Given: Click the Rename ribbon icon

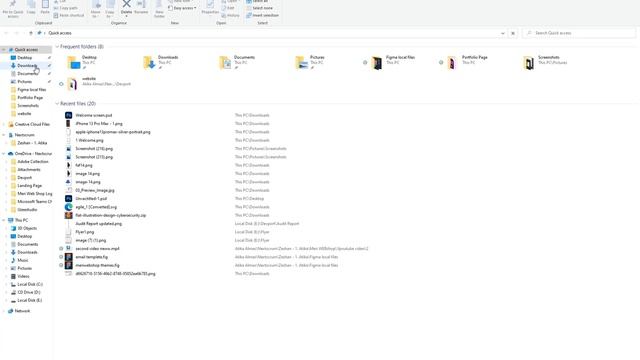Looking at the screenshot, I should 141,7.
